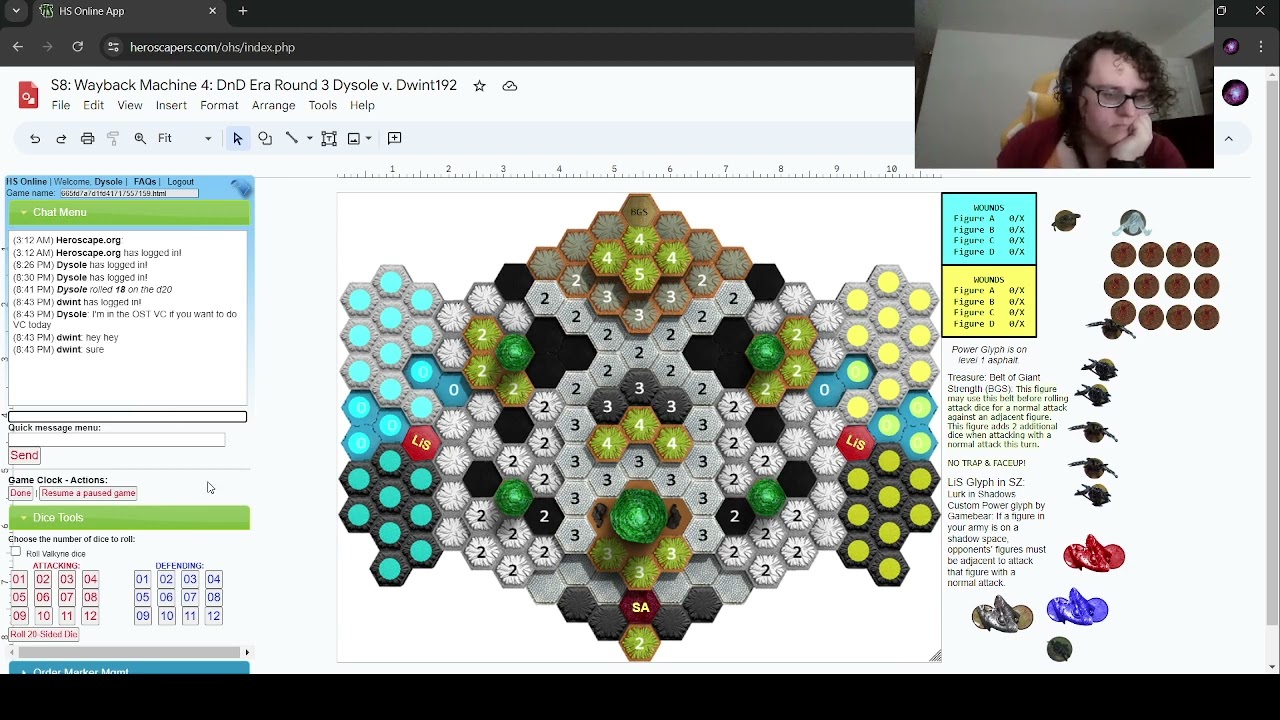Click the FAQs link in HS Online header
Screen dimensions: 1280x720
point(145,182)
